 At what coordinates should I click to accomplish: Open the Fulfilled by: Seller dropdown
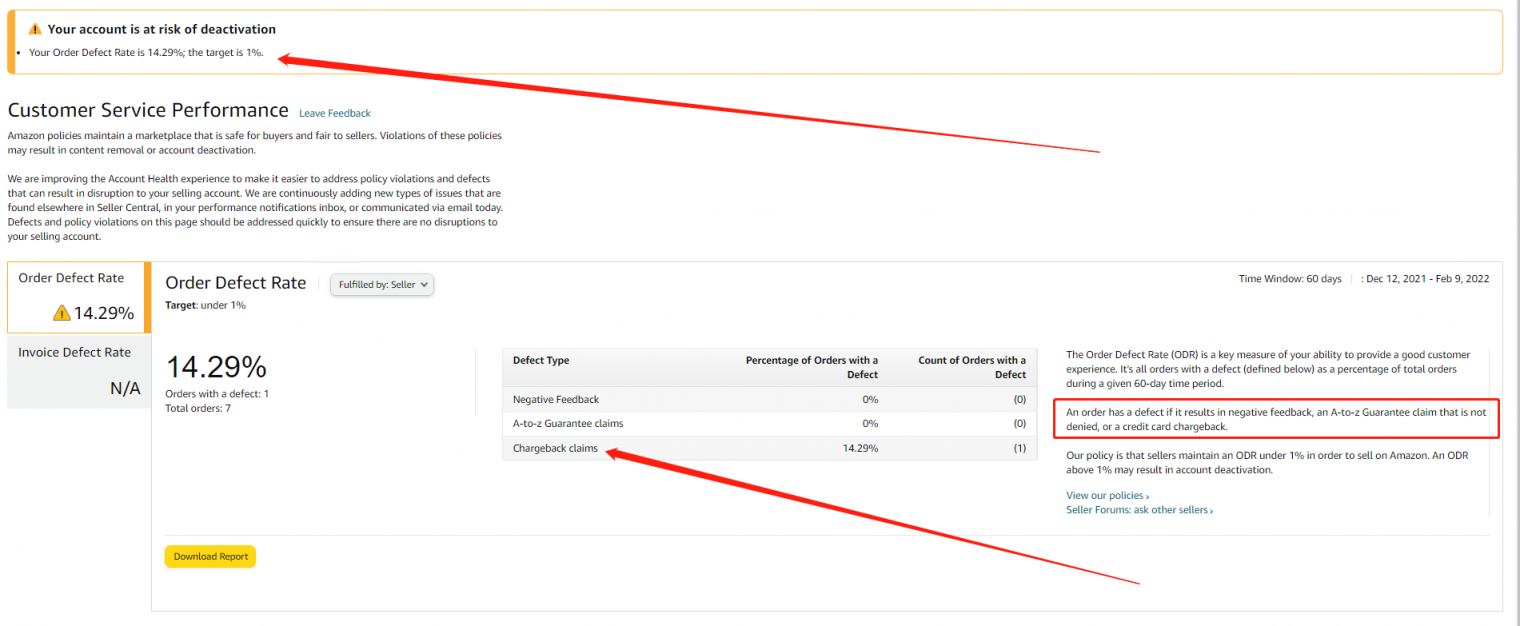(382, 285)
